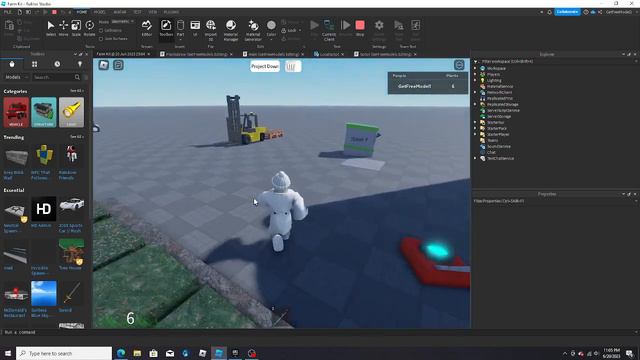The image size is (640, 360).
Task: Open Roblox menu icon in viewport
Action: [104, 64]
